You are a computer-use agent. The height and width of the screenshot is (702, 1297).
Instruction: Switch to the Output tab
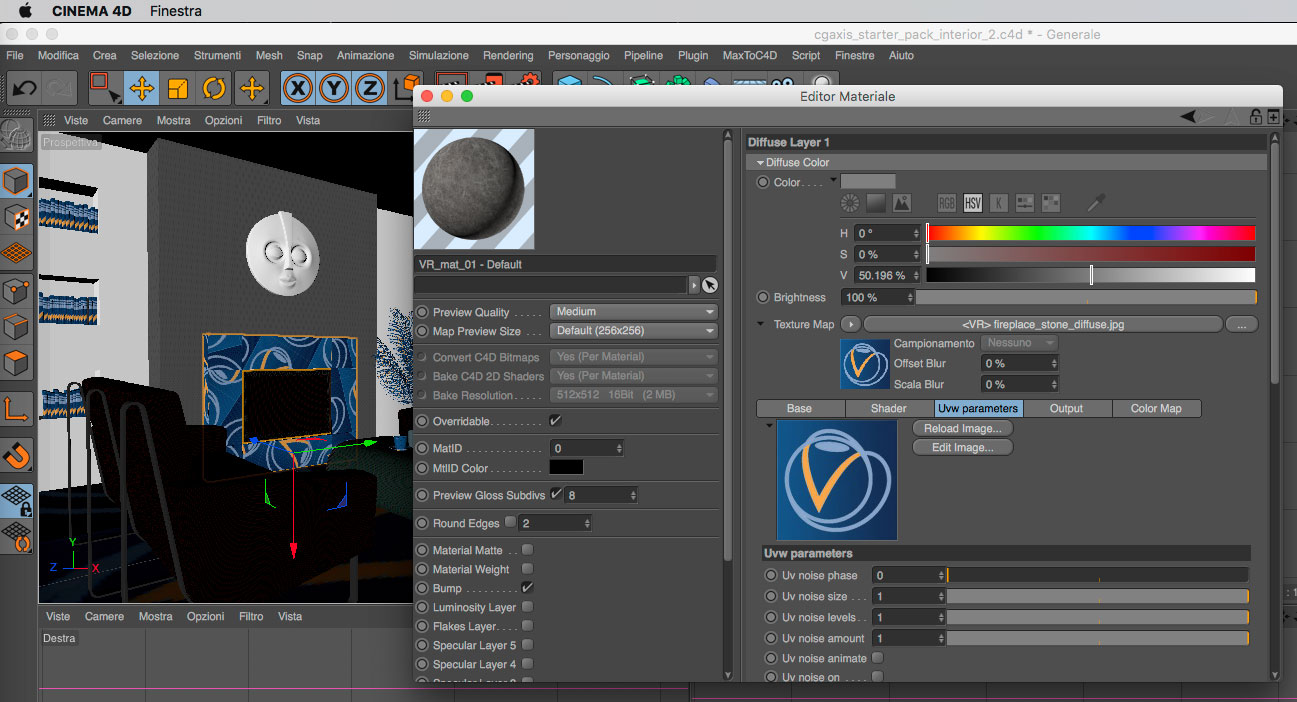[x=1066, y=408]
